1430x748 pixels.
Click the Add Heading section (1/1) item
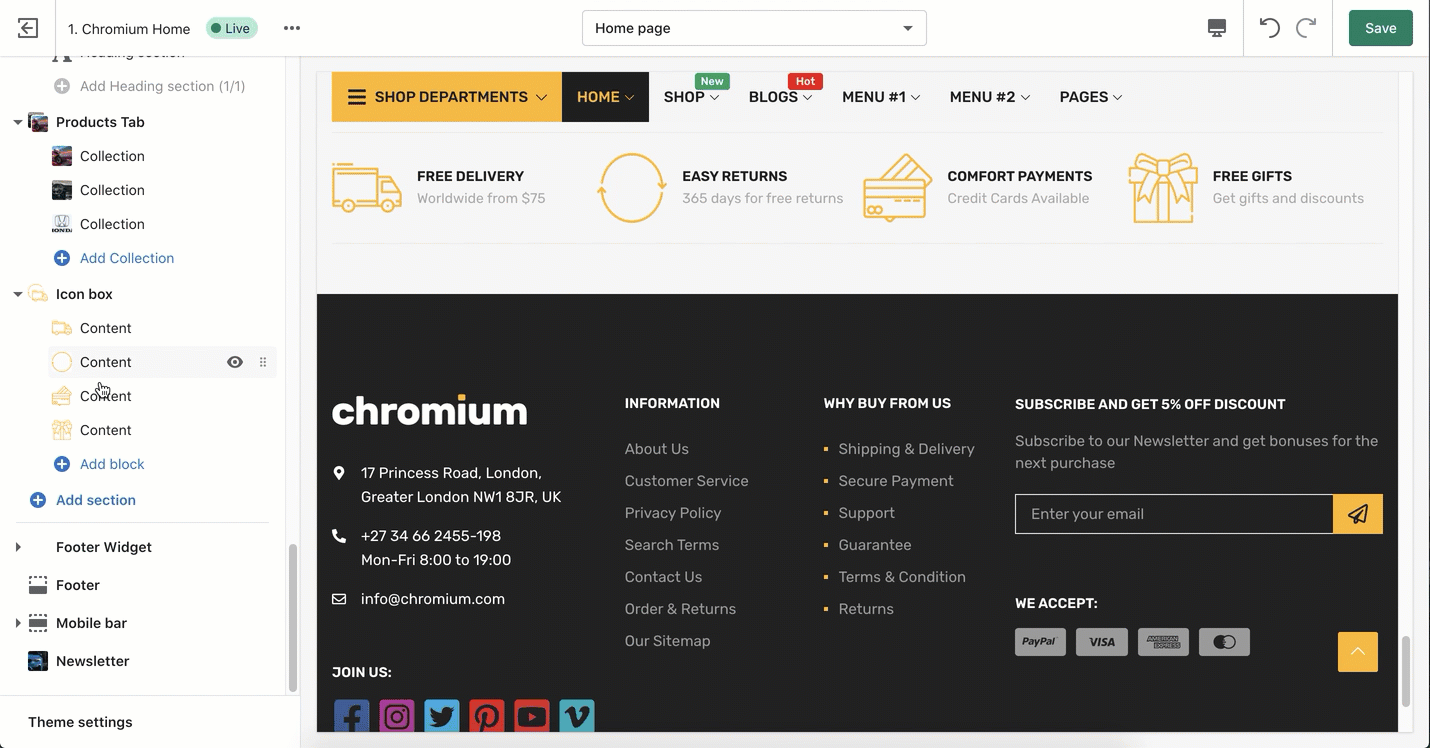click(162, 86)
